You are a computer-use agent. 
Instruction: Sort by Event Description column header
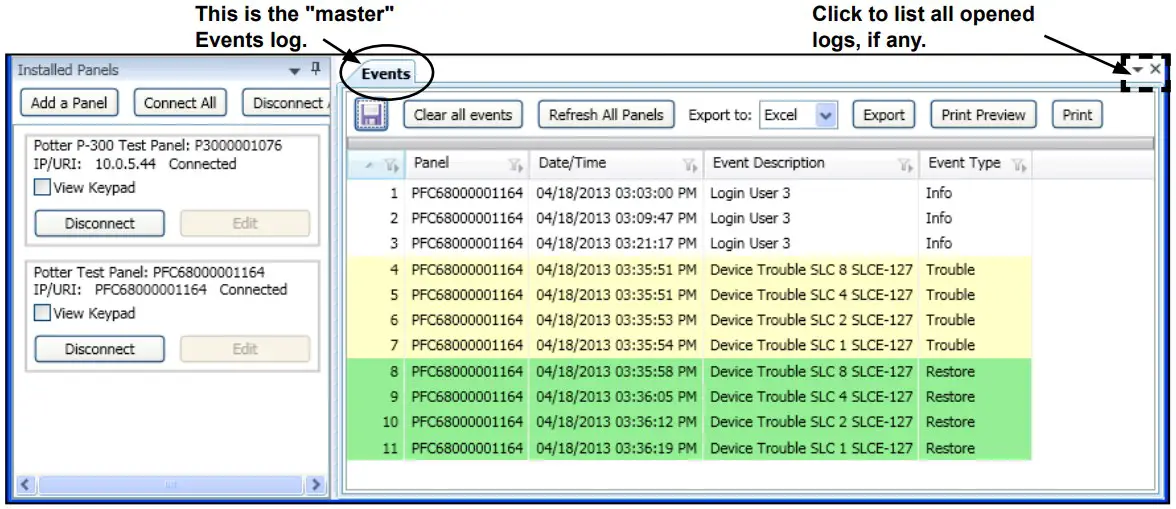(812, 163)
